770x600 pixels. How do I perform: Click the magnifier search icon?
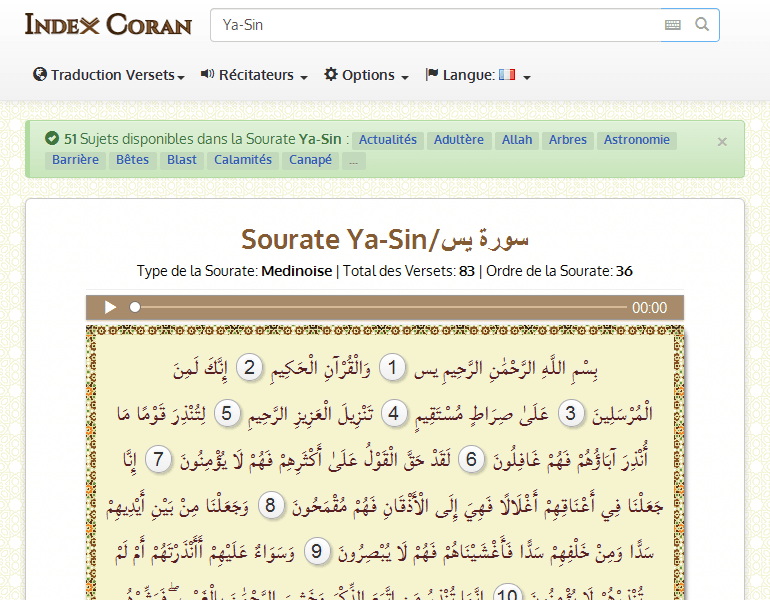[x=702, y=25]
